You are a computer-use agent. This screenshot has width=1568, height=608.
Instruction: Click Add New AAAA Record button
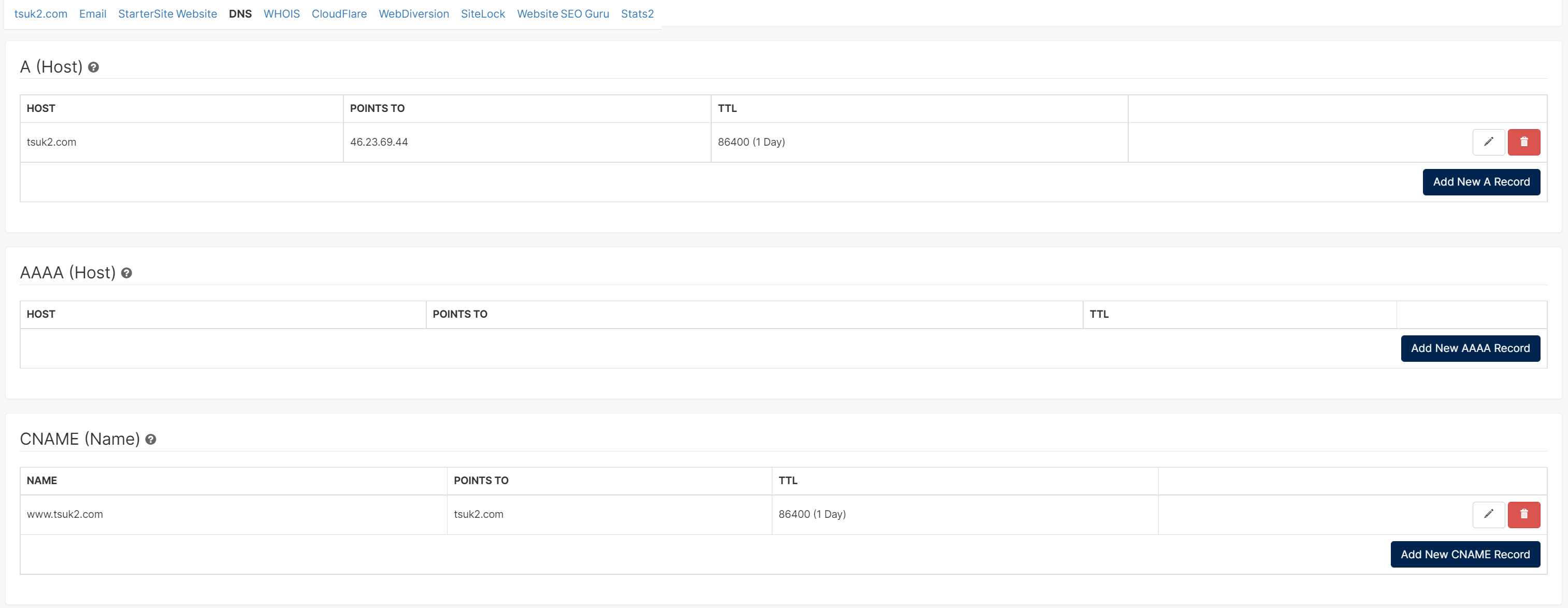pyautogui.click(x=1470, y=348)
